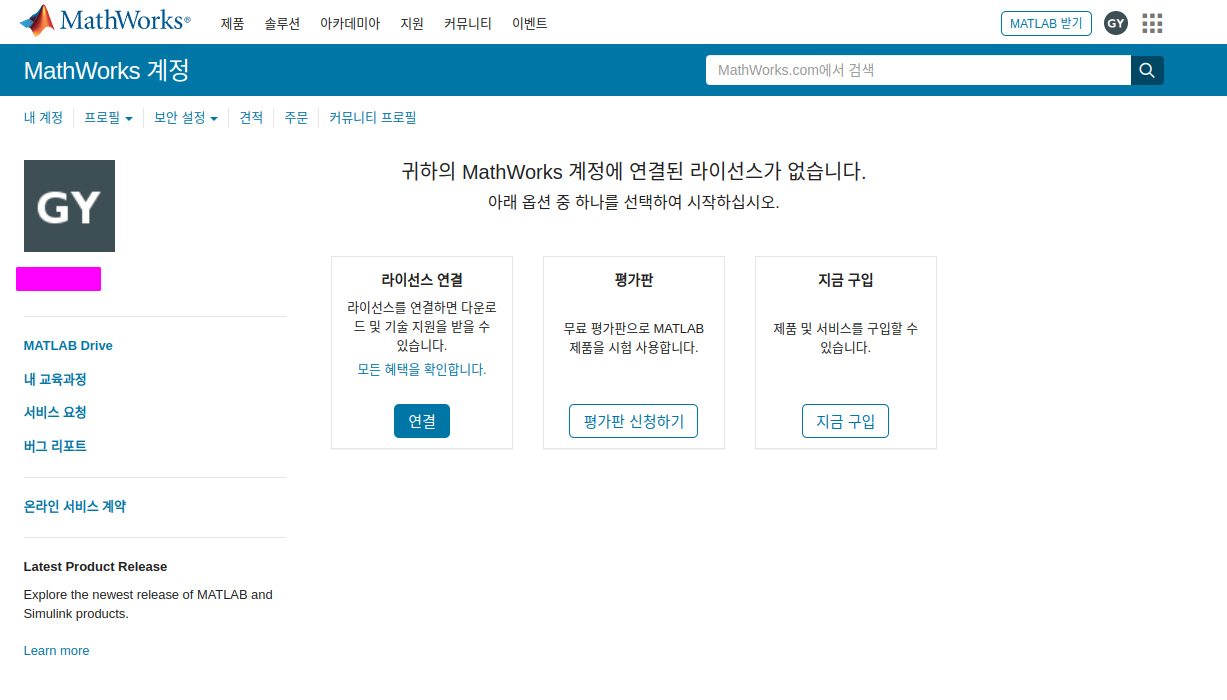Click the Latest Product Release heading
Screen dimensions: 1227x700
coord(95,567)
